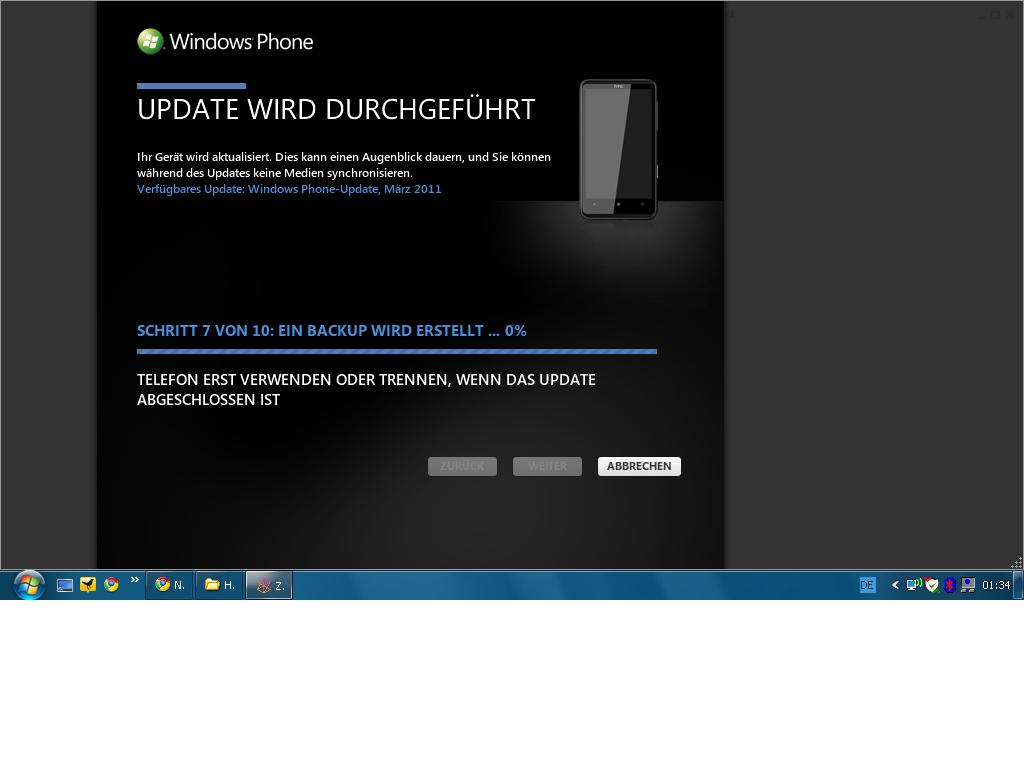The image size is (1024, 768).
Task: Expand the quick launch overflow chevron
Action: tap(135, 579)
